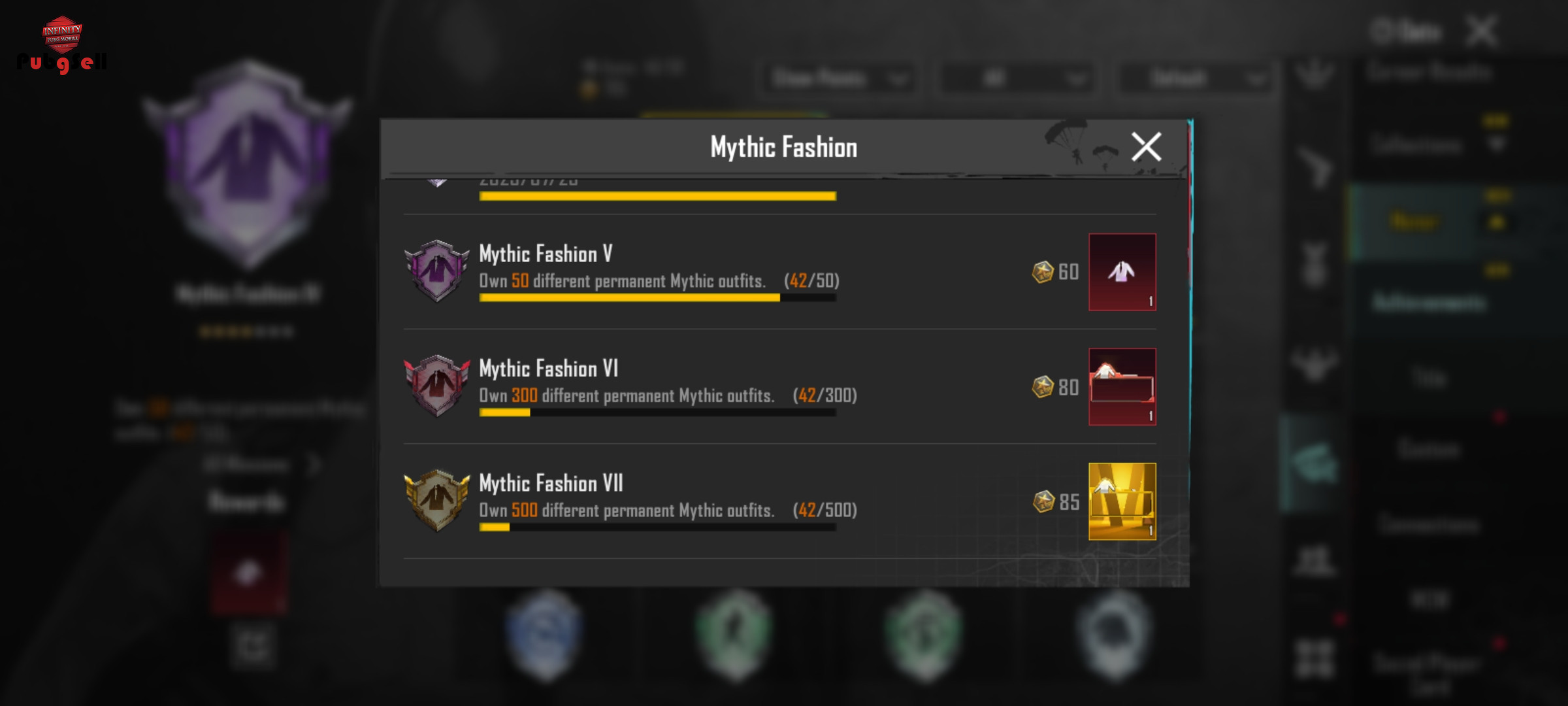Click the Mythic Fashion VII title text
Image resolution: width=1568 pixels, height=706 pixels.
point(551,483)
